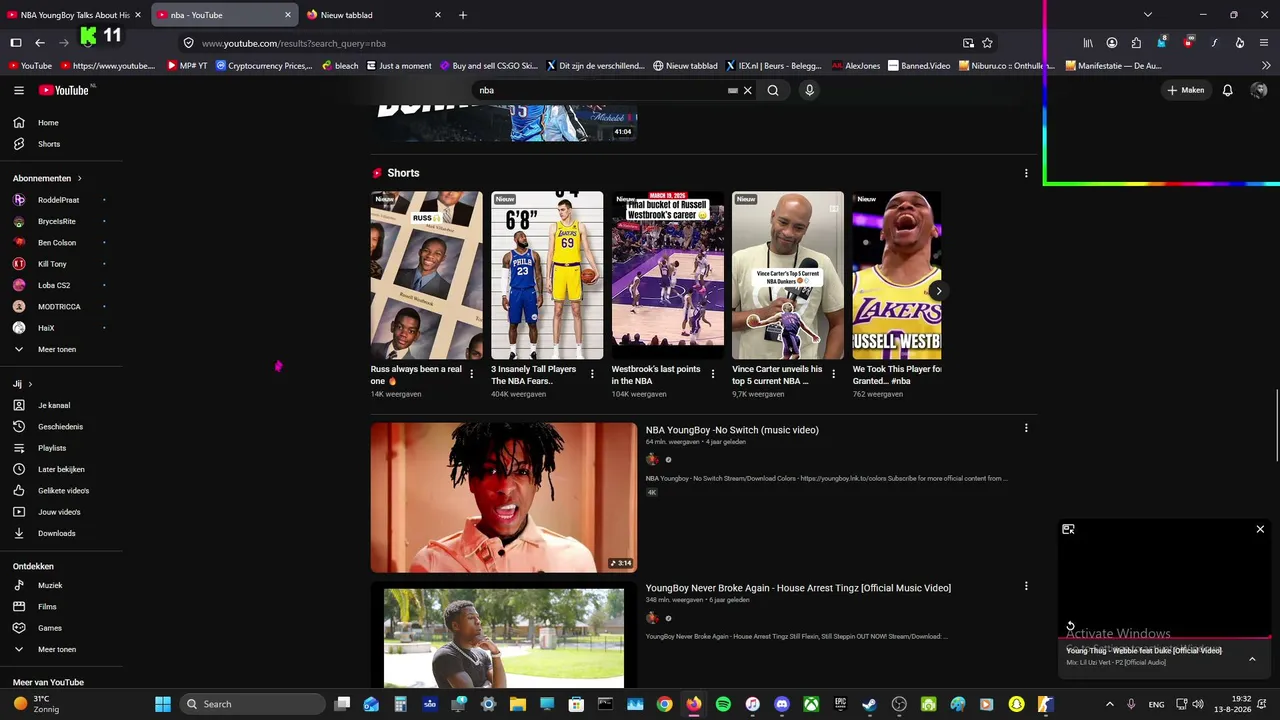The width and height of the screenshot is (1280, 720).
Task: Open the Shorts shelf options menu
Action: click(x=1026, y=173)
